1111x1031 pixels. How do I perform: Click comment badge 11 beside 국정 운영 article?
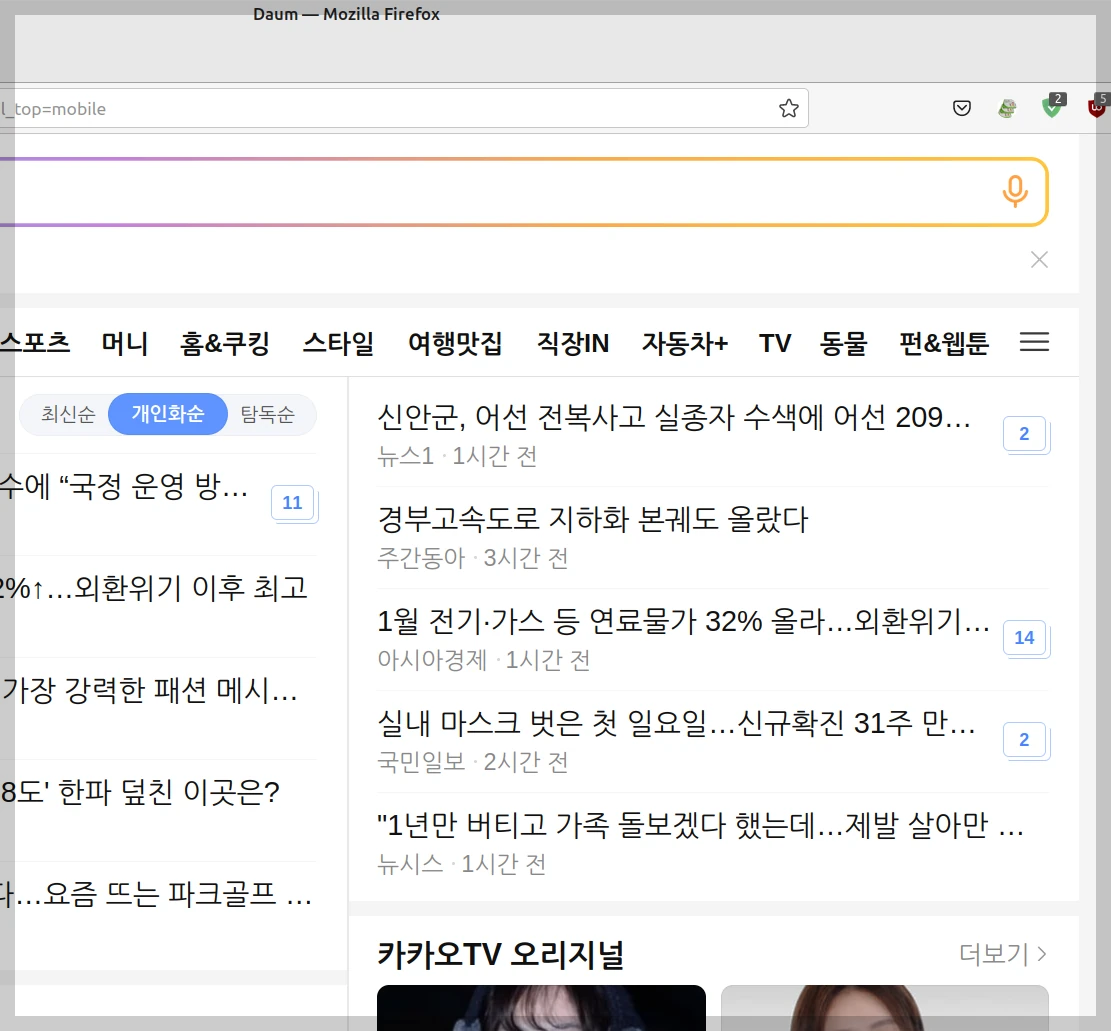click(x=293, y=503)
